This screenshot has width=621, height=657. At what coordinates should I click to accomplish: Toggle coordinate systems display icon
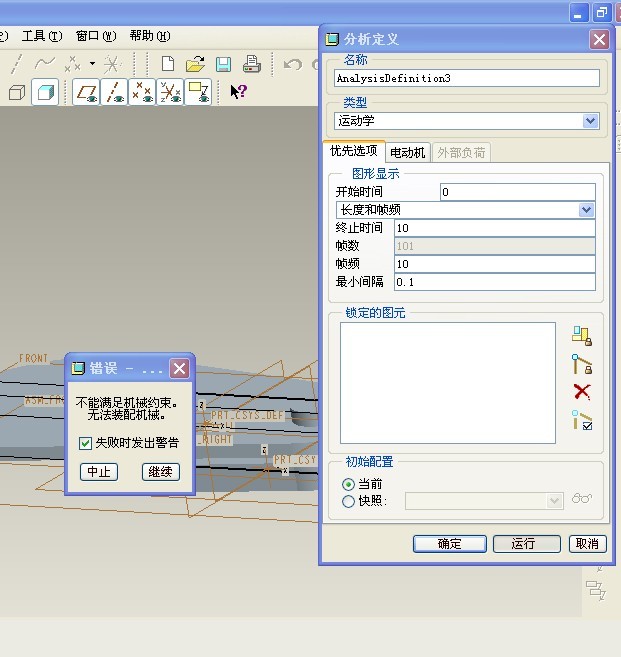(170, 92)
